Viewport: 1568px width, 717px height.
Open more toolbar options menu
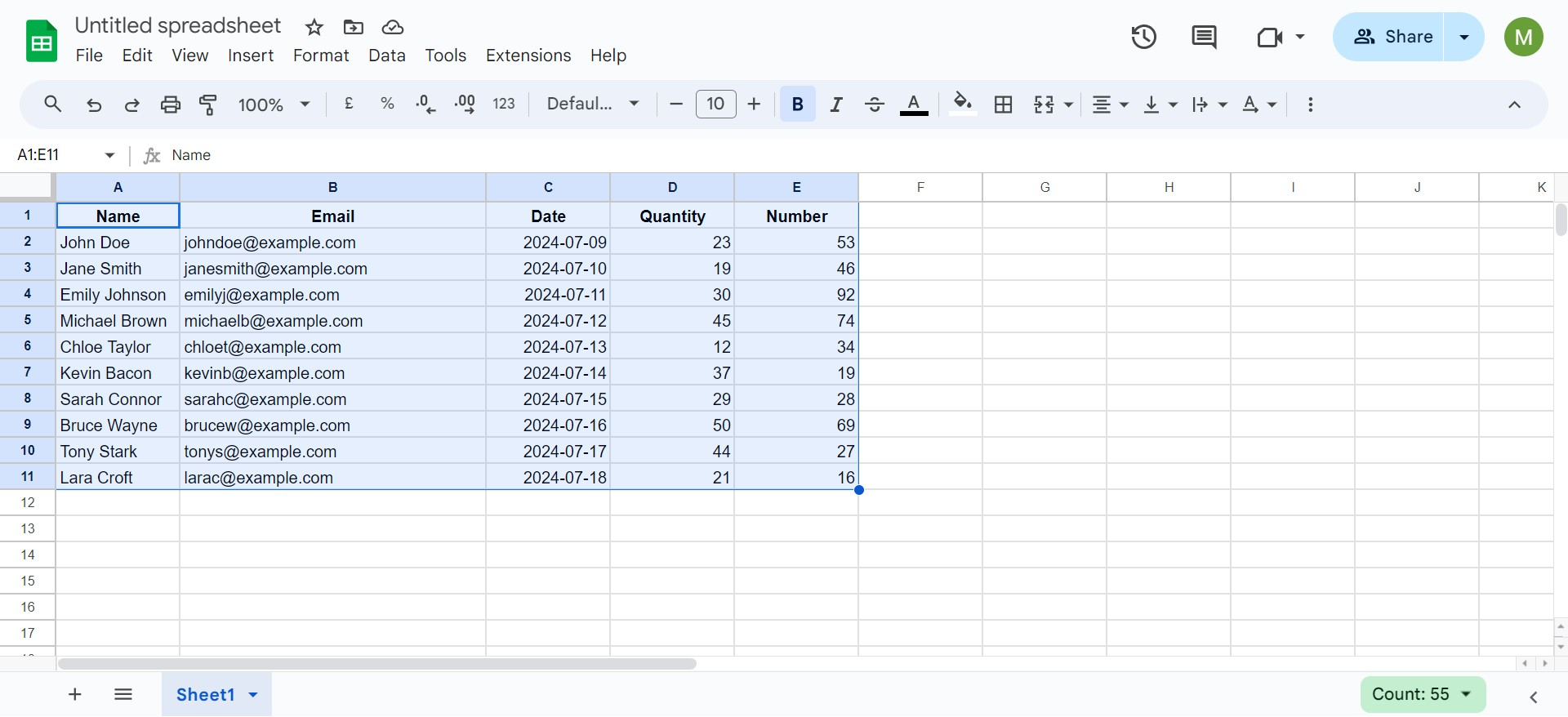[x=1310, y=105]
